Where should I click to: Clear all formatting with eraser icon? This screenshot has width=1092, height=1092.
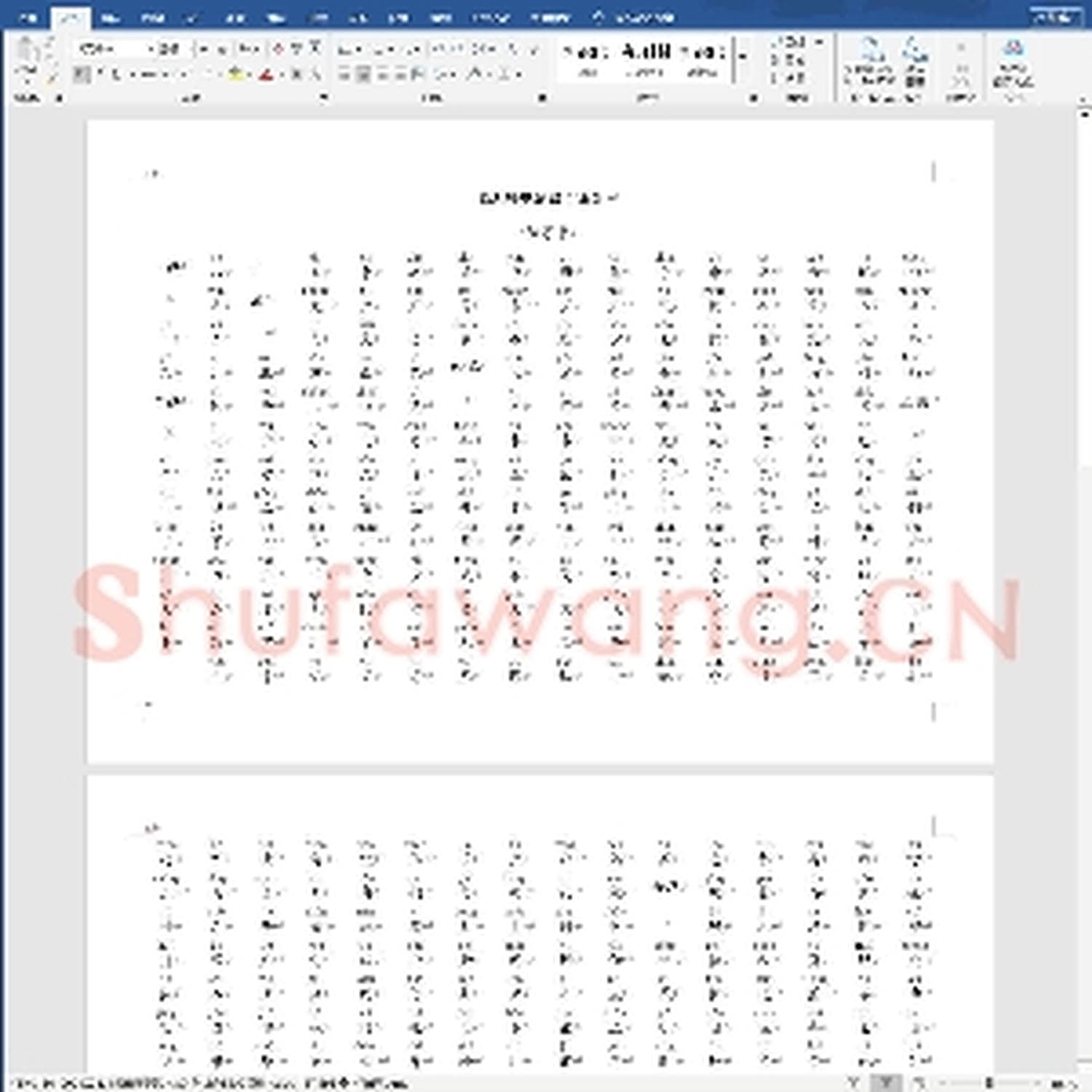click(278, 50)
